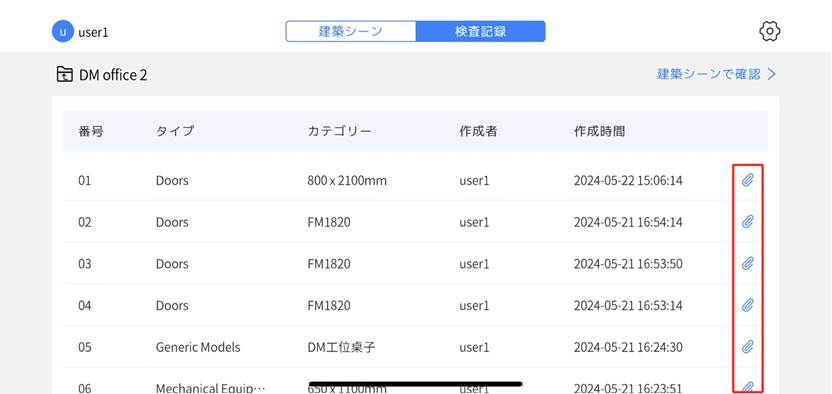
Task: Click the 作成時間 column header
Action: (x=599, y=132)
